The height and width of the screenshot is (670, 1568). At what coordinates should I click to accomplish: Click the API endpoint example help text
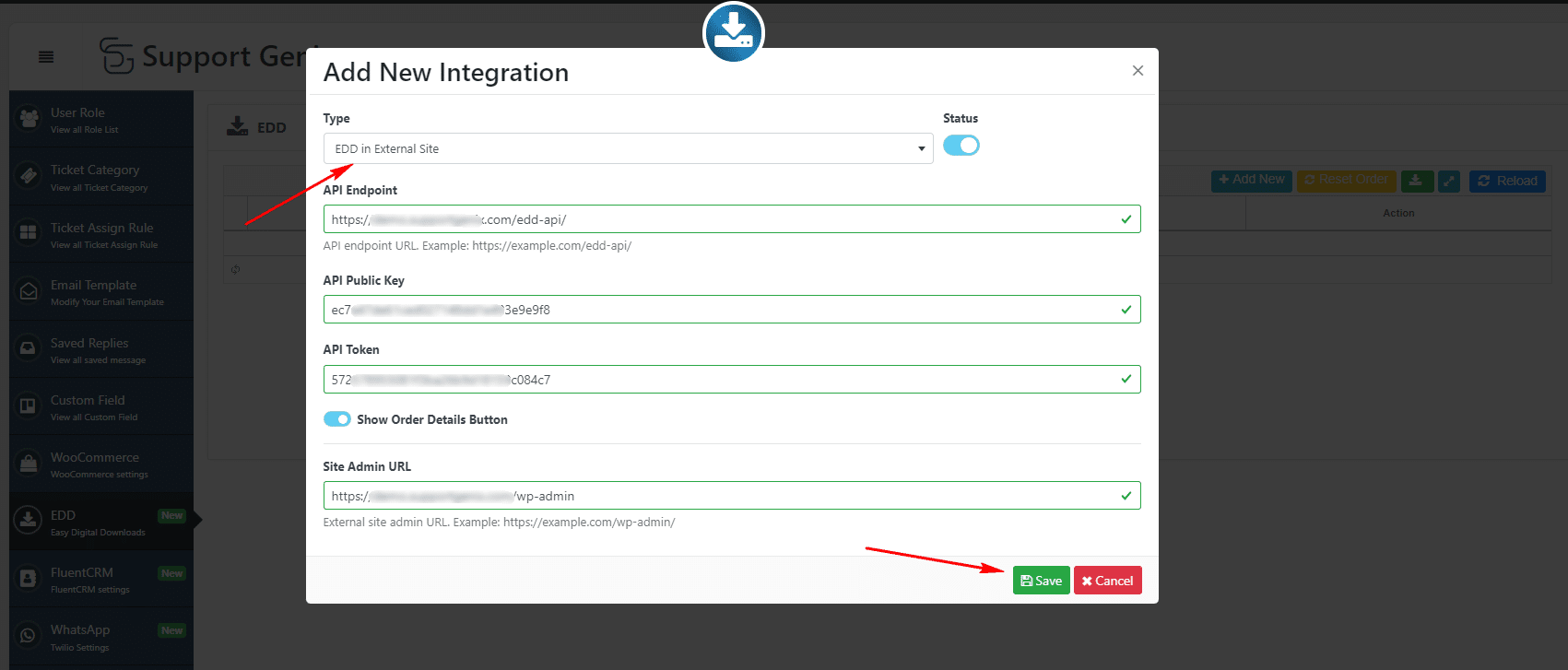tap(477, 246)
